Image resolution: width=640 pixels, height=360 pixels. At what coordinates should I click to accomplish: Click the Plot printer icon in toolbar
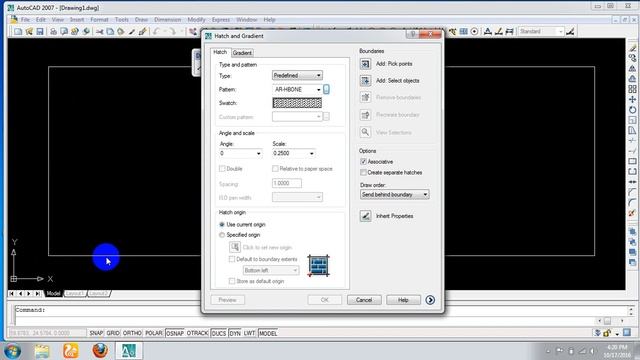pyautogui.click(x=53, y=31)
